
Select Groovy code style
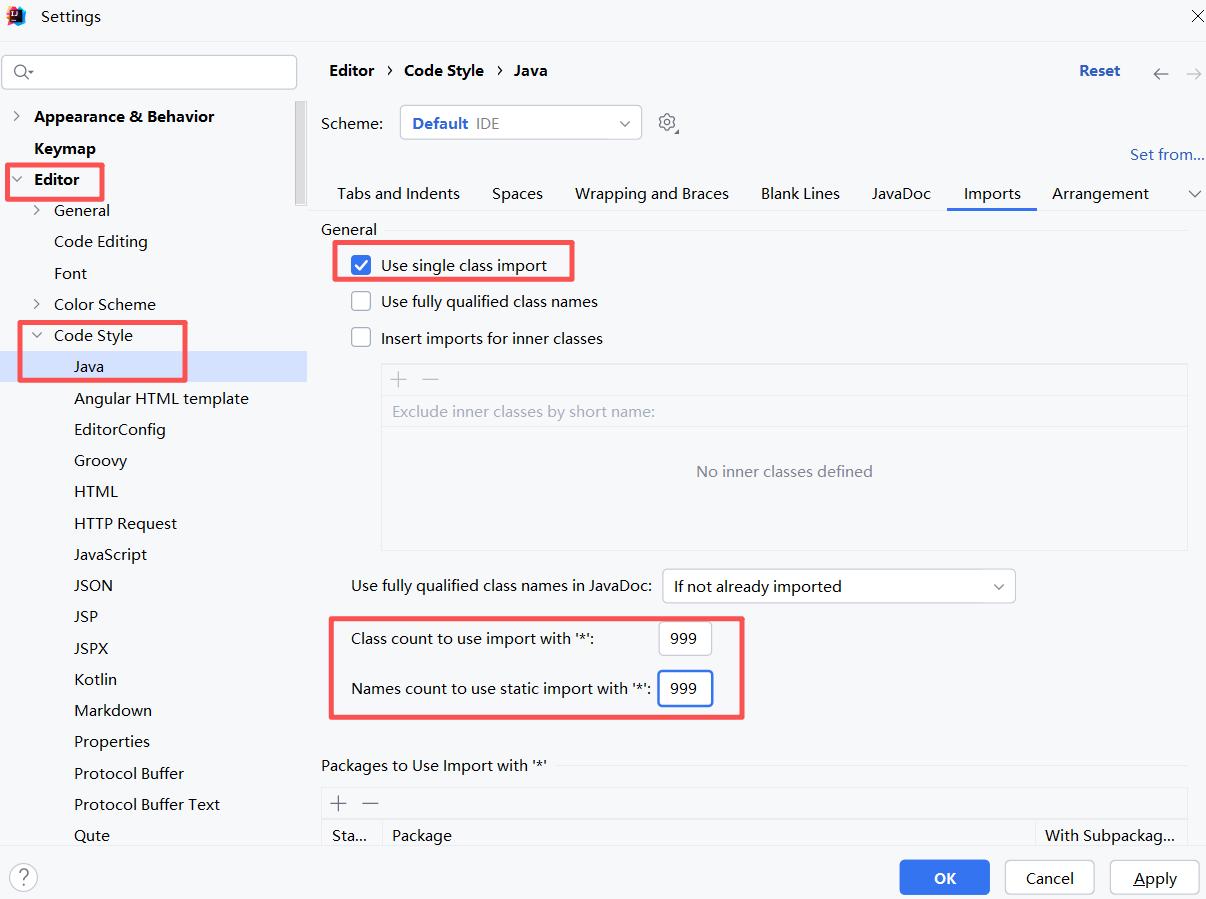tap(100, 460)
